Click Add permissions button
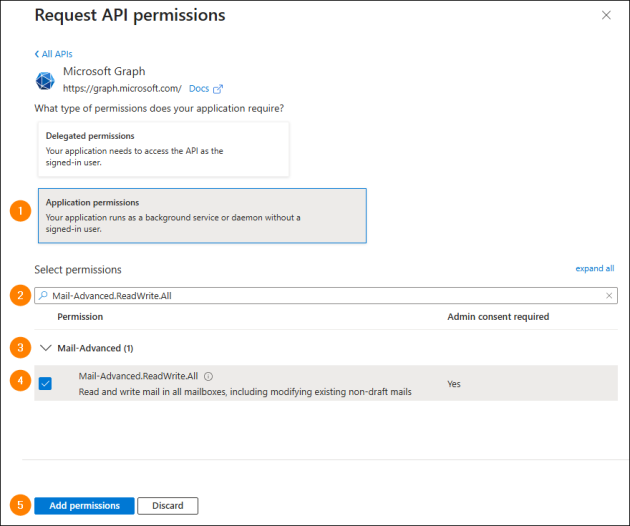 coord(84,506)
